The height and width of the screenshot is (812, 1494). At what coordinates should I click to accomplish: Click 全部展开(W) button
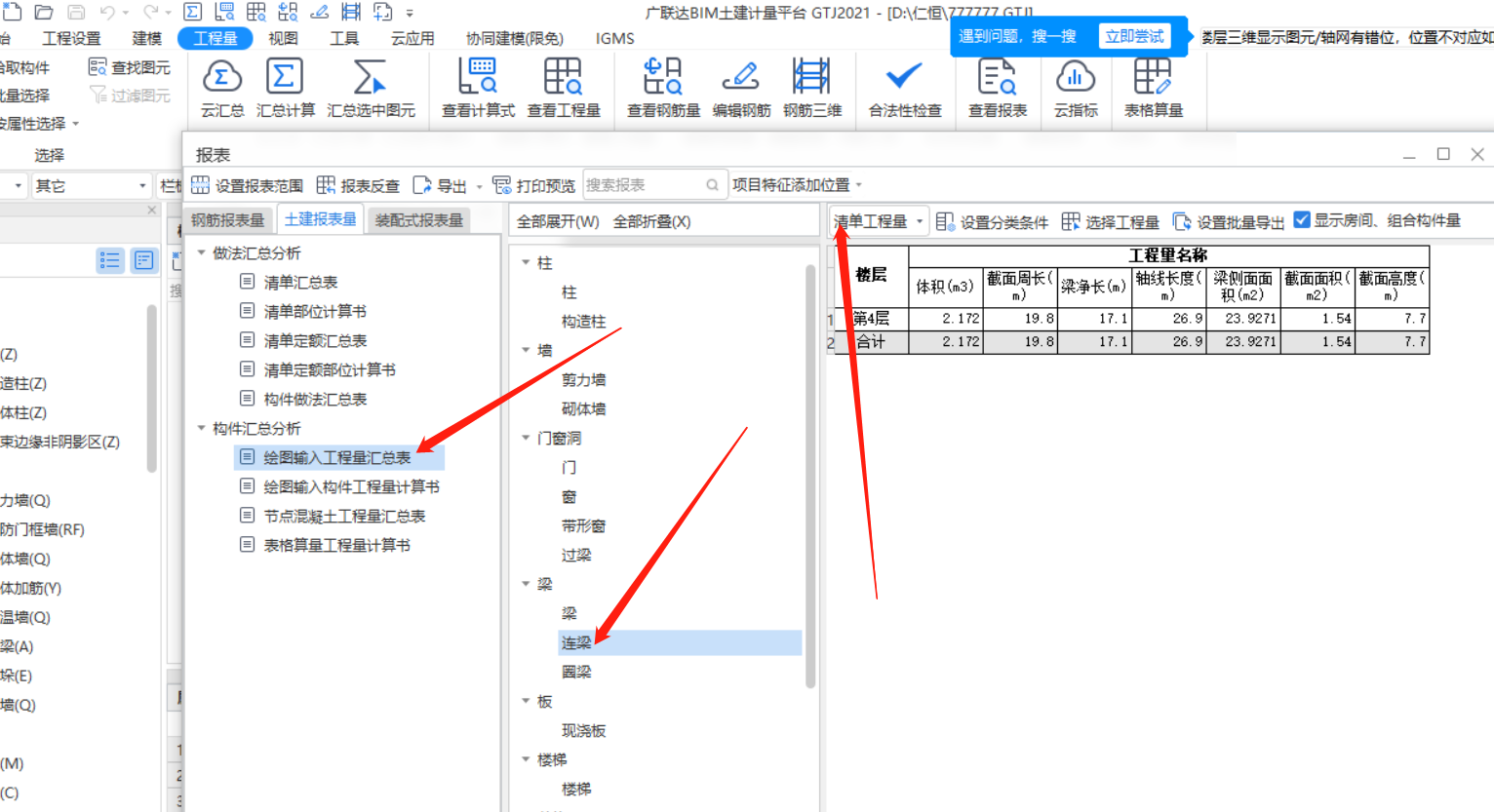pyautogui.click(x=558, y=222)
